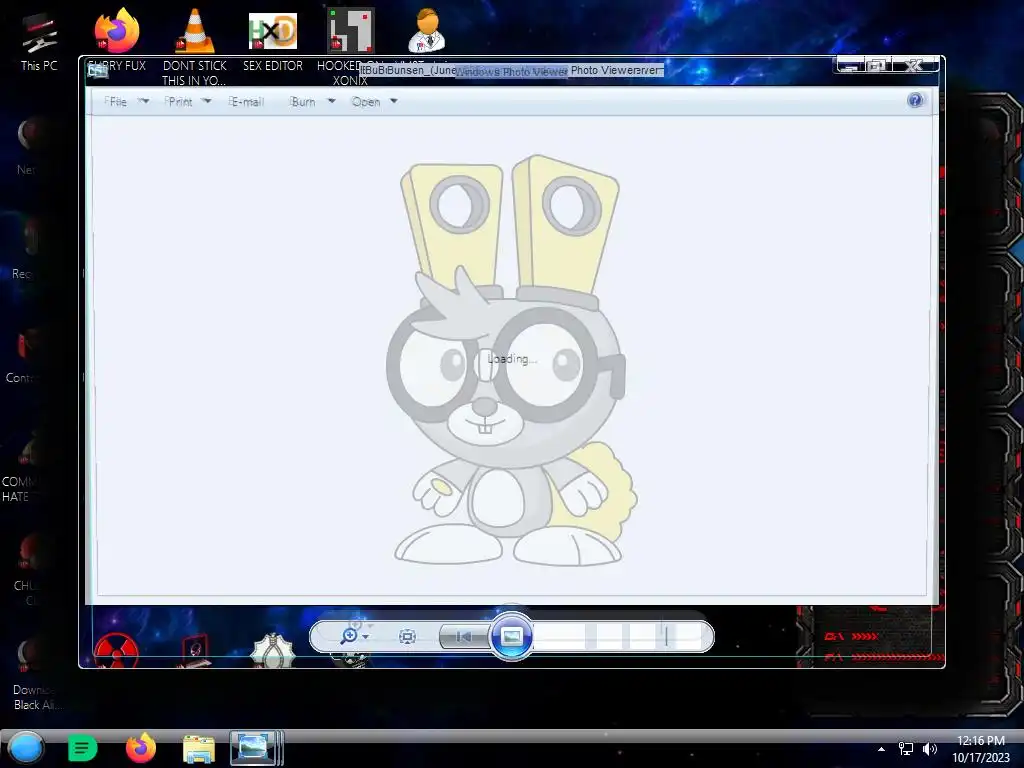Click the zoom magnifier icon
The image size is (1024, 768).
tap(349, 635)
